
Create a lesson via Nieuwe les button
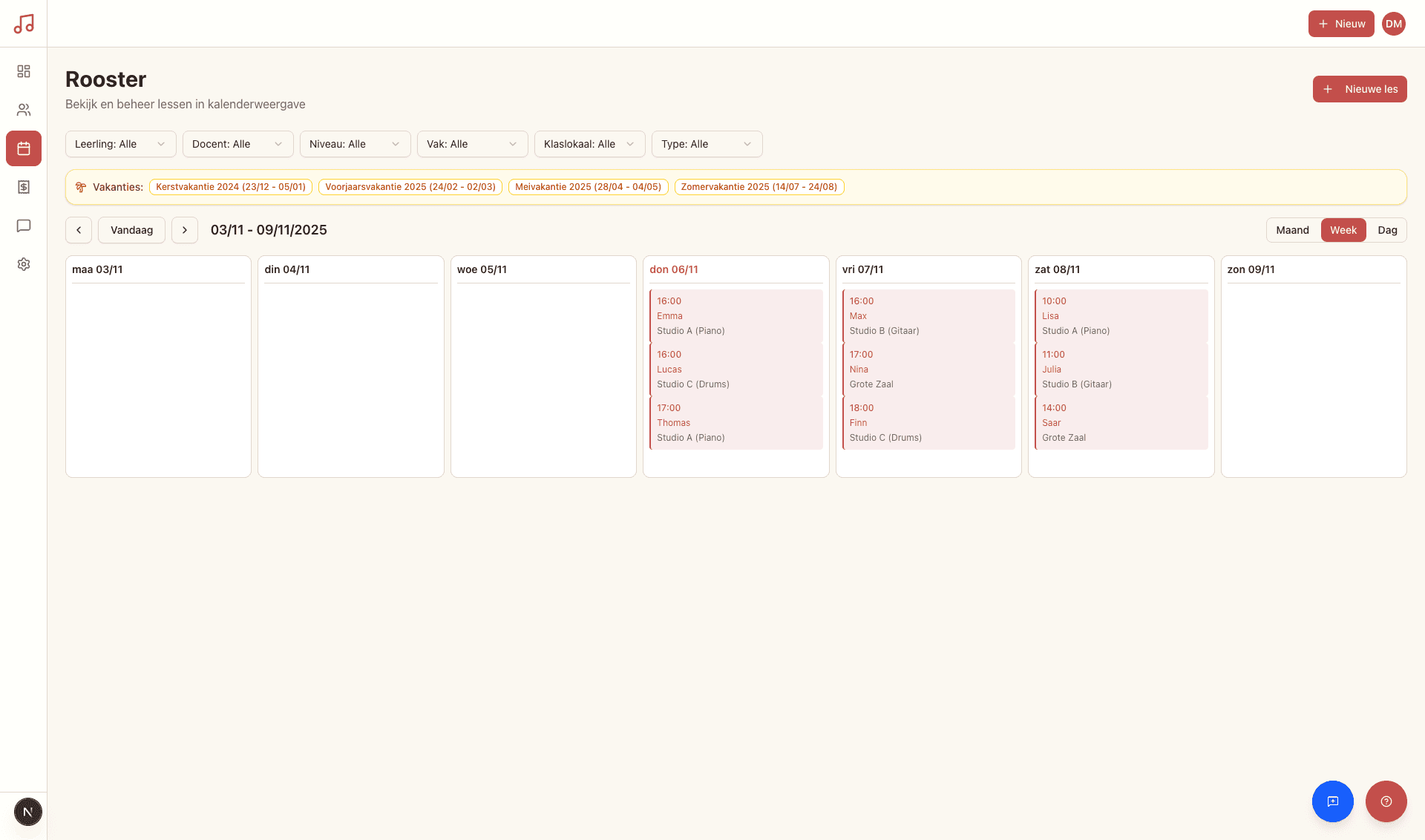1359,89
